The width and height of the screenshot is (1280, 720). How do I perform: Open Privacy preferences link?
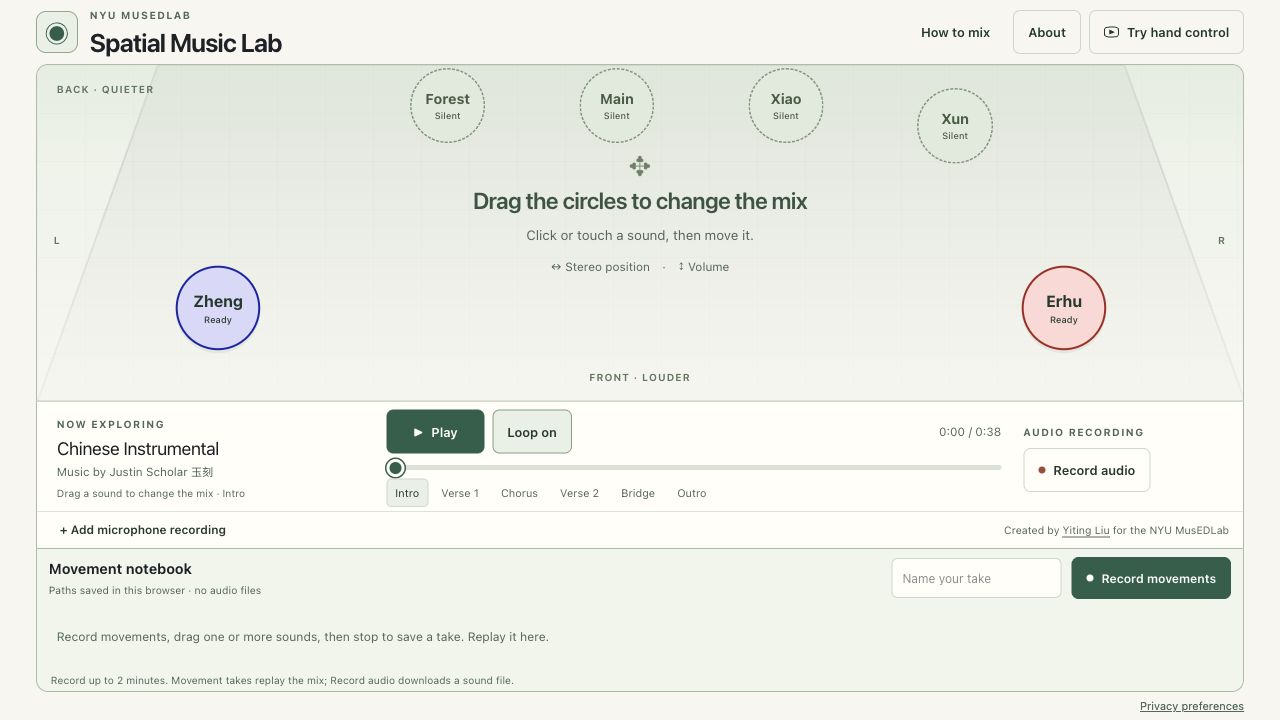coord(1192,706)
